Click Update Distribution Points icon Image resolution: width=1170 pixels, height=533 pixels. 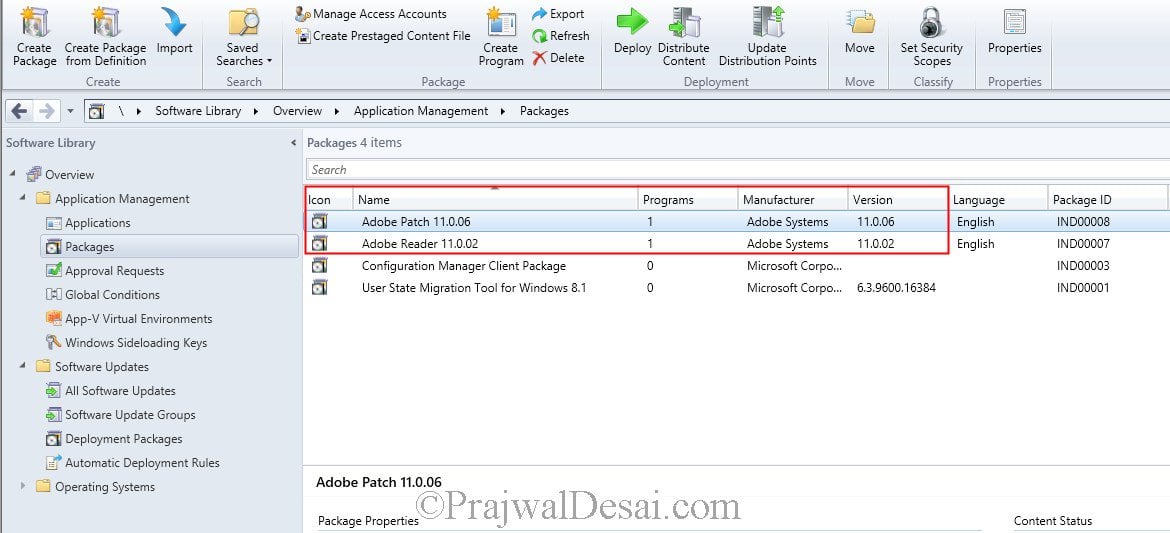[x=768, y=22]
